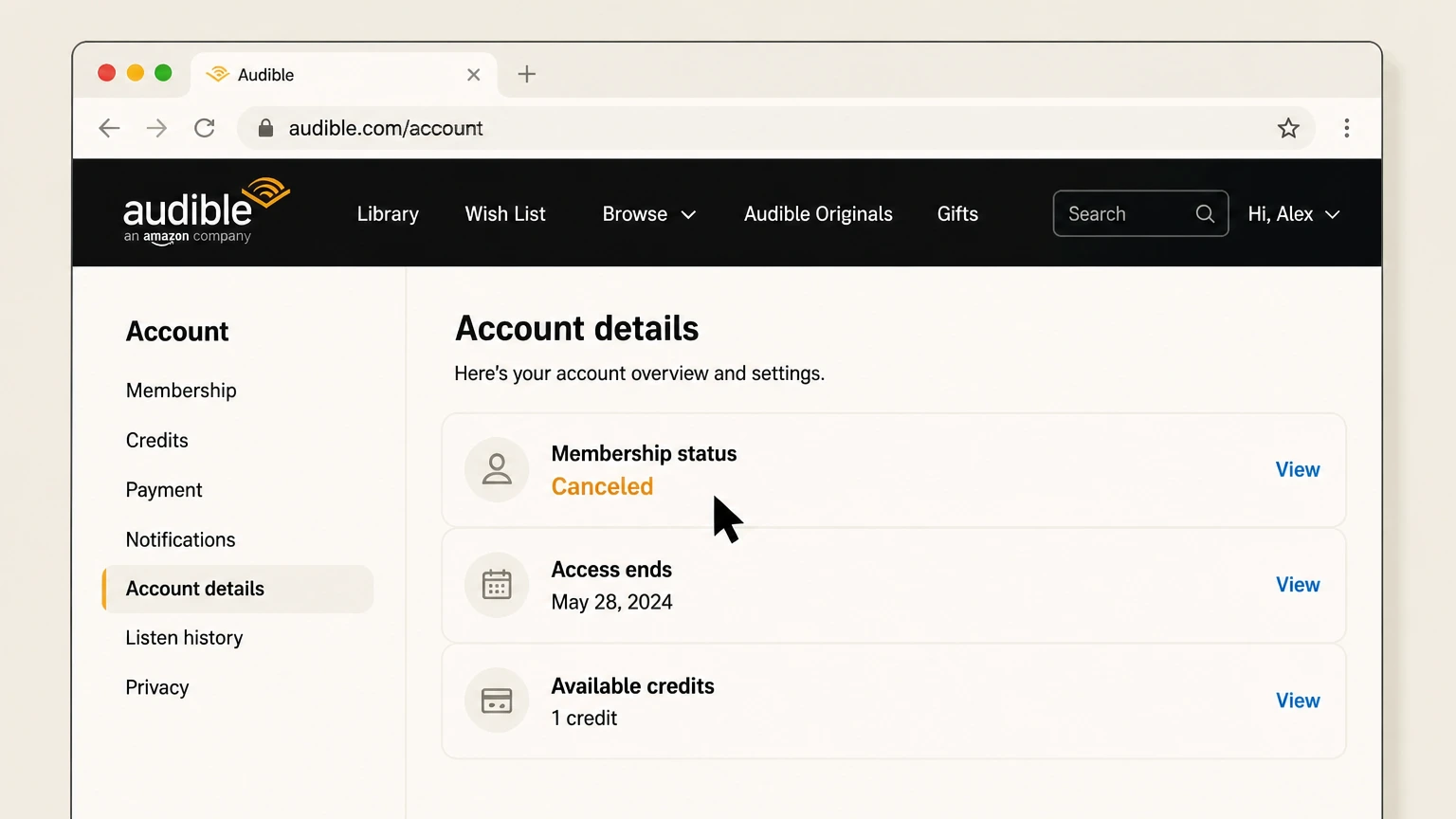Image resolution: width=1456 pixels, height=819 pixels.
Task: Click the Access ends calendar icon
Action: (x=497, y=585)
